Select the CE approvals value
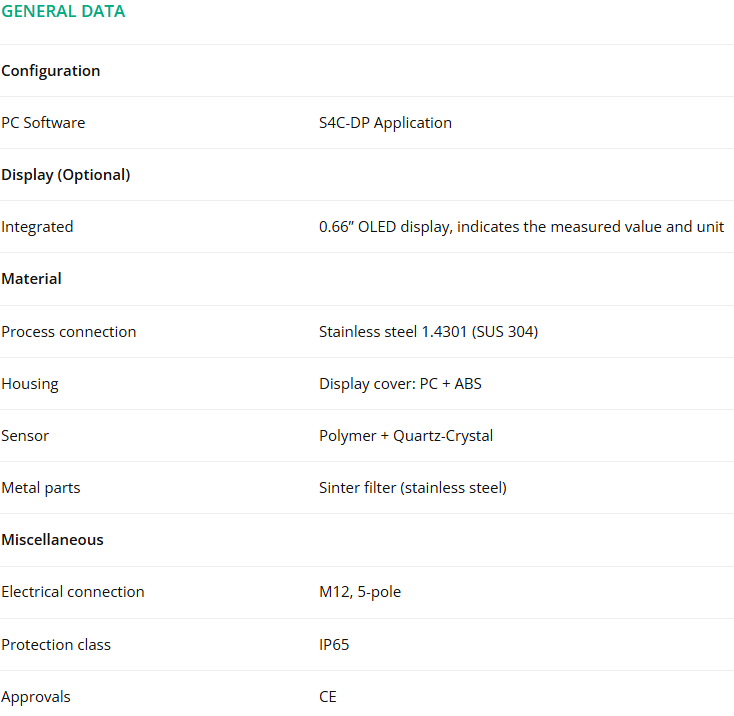This screenshot has height=716, width=734. [x=328, y=697]
